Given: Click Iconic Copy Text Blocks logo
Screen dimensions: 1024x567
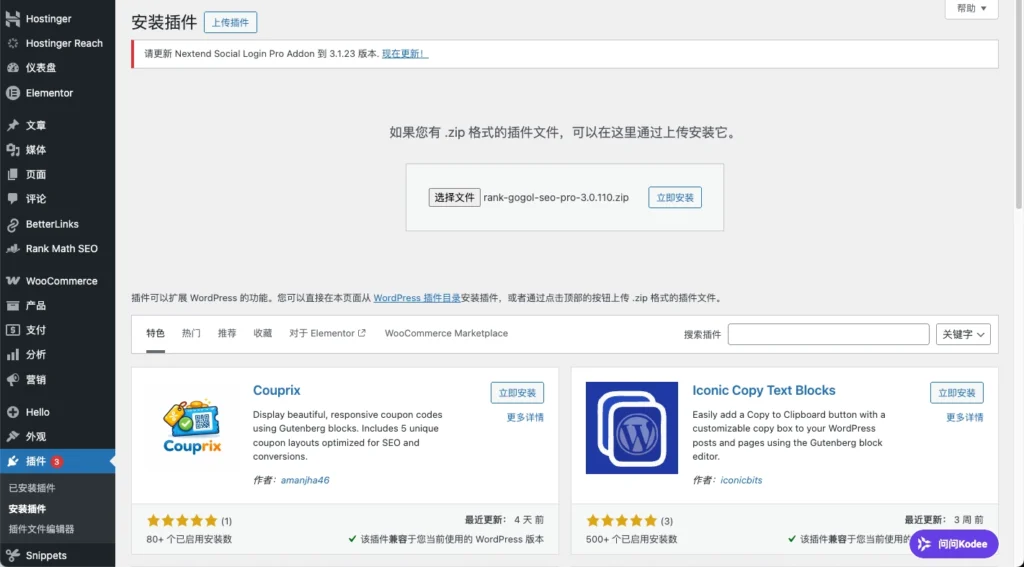Looking at the screenshot, I should click(x=632, y=428).
